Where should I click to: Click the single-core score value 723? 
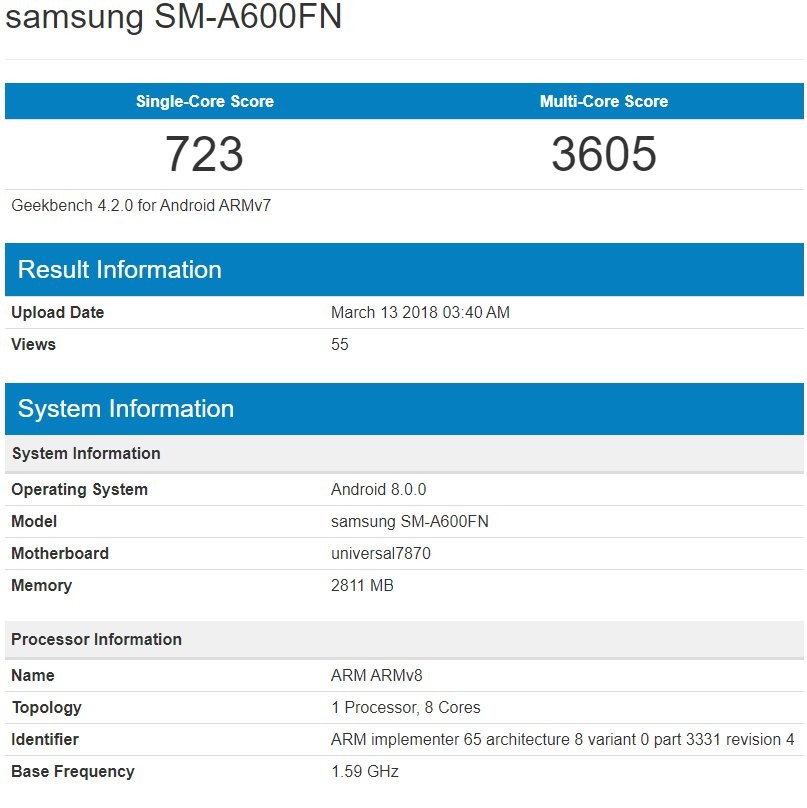204,154
